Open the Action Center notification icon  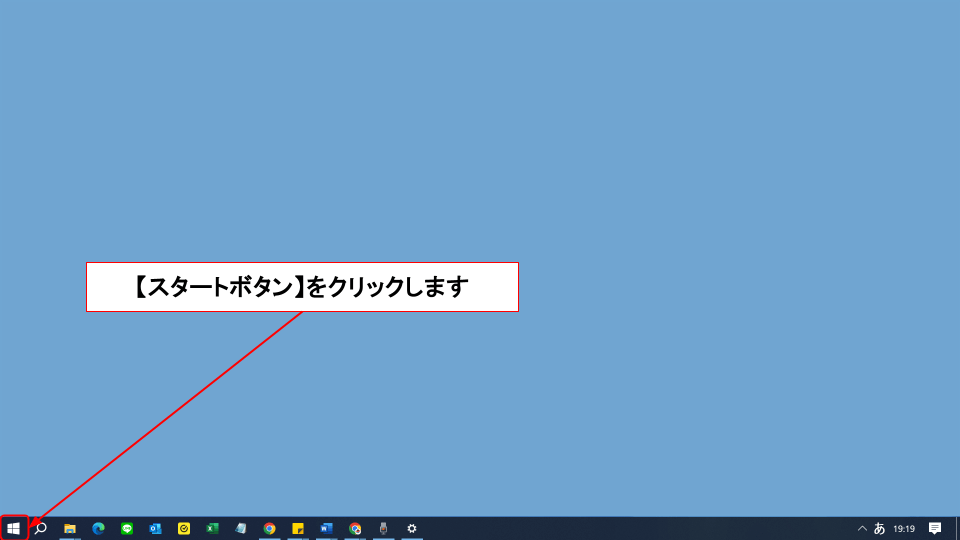click(x=935, y=528)
